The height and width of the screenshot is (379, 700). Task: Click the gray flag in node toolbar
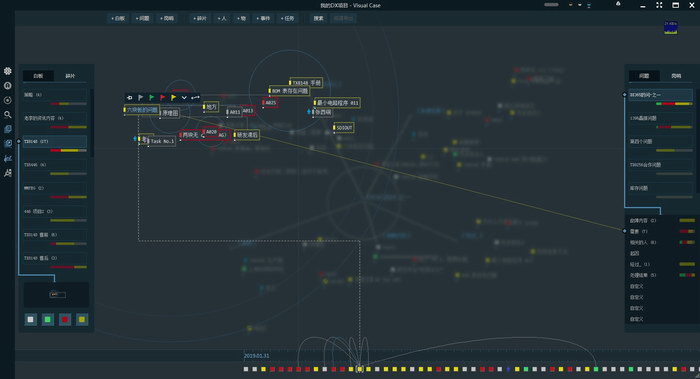click(141, 97)
